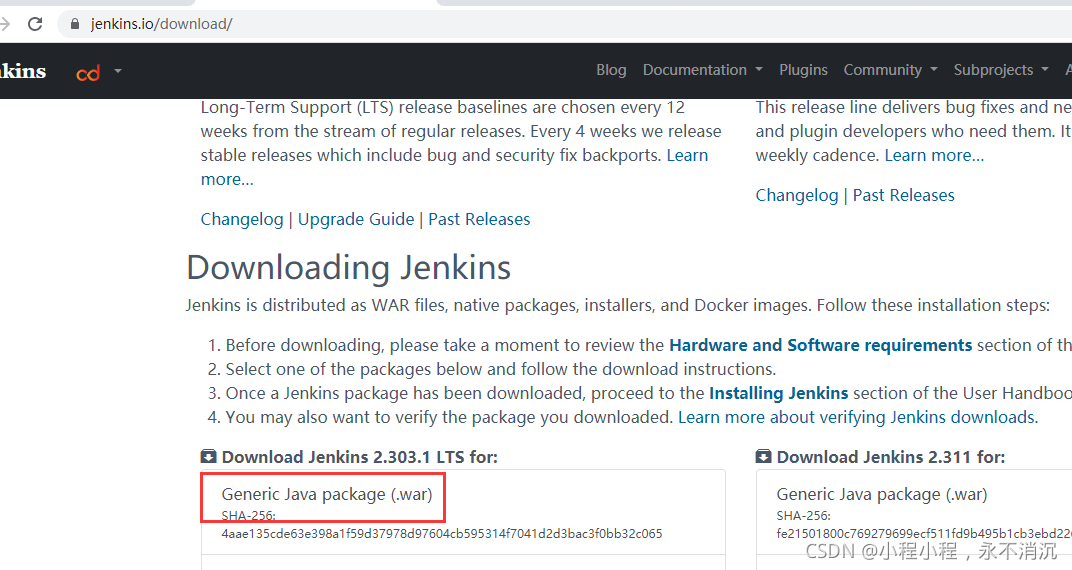Open 'Learn more about verifying Jenkins downloads' link
The width and height of the screenshot is (1072, 570).
(x=858, y=417)
